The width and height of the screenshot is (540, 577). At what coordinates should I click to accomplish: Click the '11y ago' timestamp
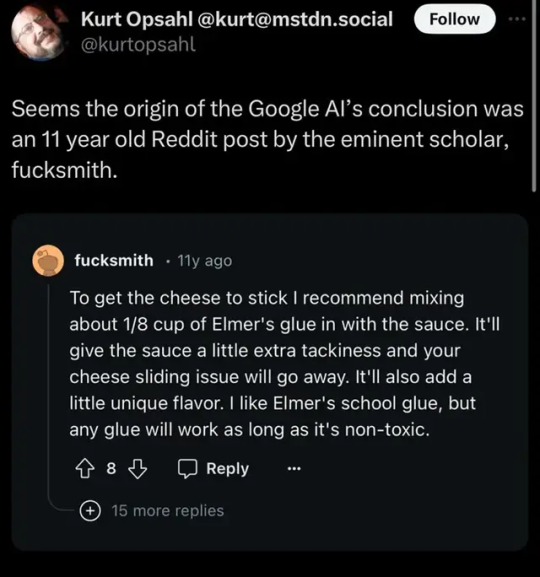[205, 261]
